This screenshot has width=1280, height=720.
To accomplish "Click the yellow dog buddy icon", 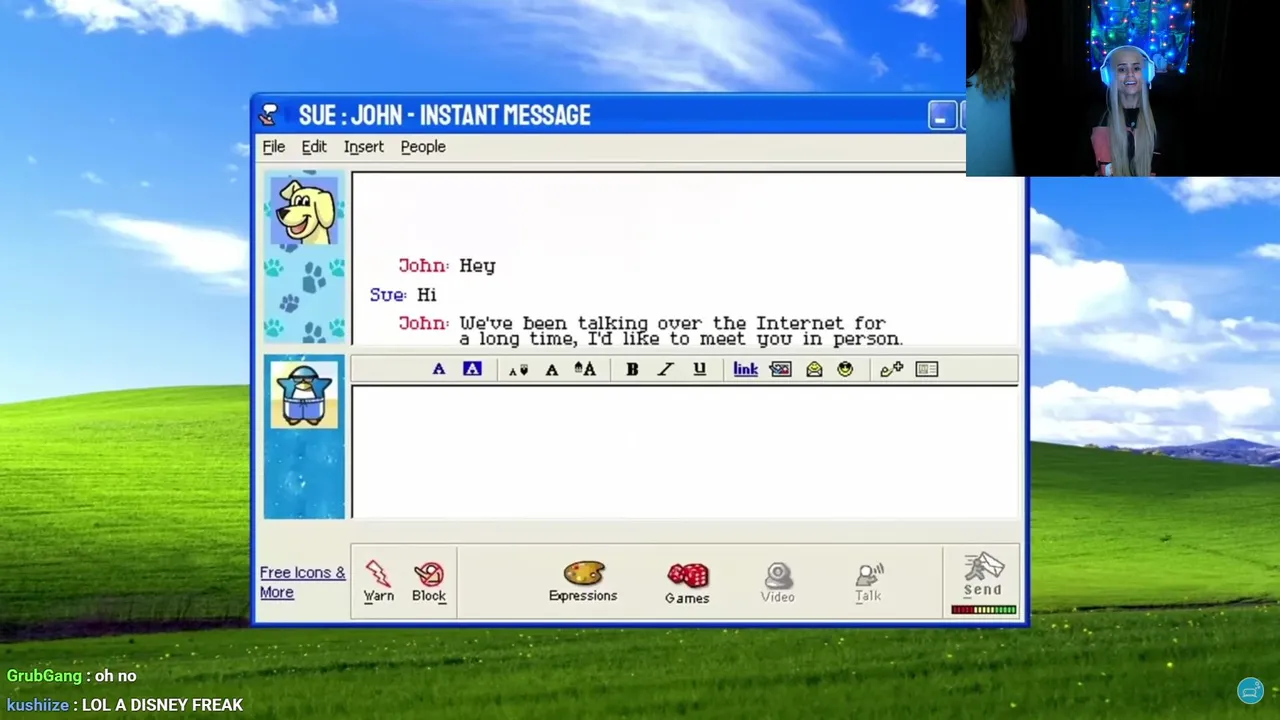I will click(304, 211).
